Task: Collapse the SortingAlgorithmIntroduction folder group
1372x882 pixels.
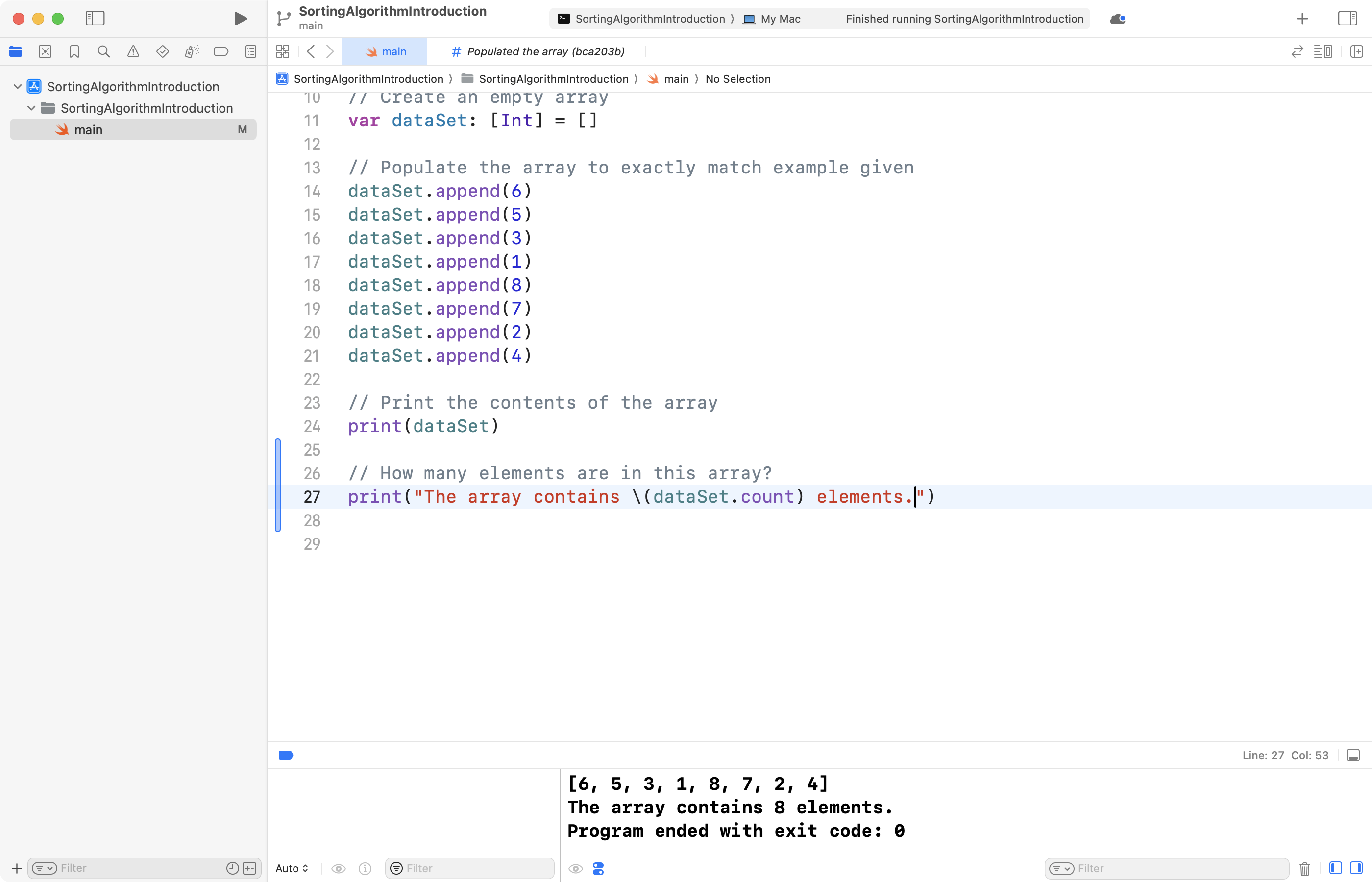Action: tap(31, 108)
